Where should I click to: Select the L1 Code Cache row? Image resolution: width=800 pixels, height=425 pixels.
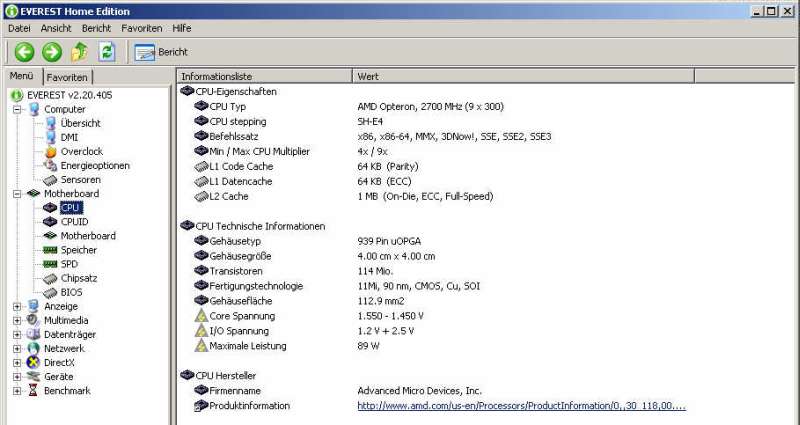(x=306, y=167)
